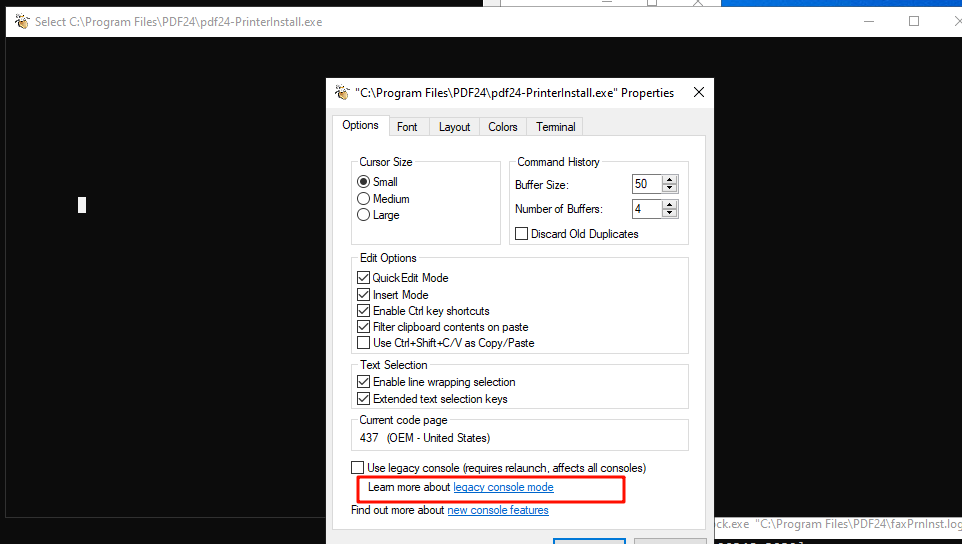Screen dimensions: 962x544
Task: Enable Discard Old Duplicates
Action: click(x=521, y=234)
